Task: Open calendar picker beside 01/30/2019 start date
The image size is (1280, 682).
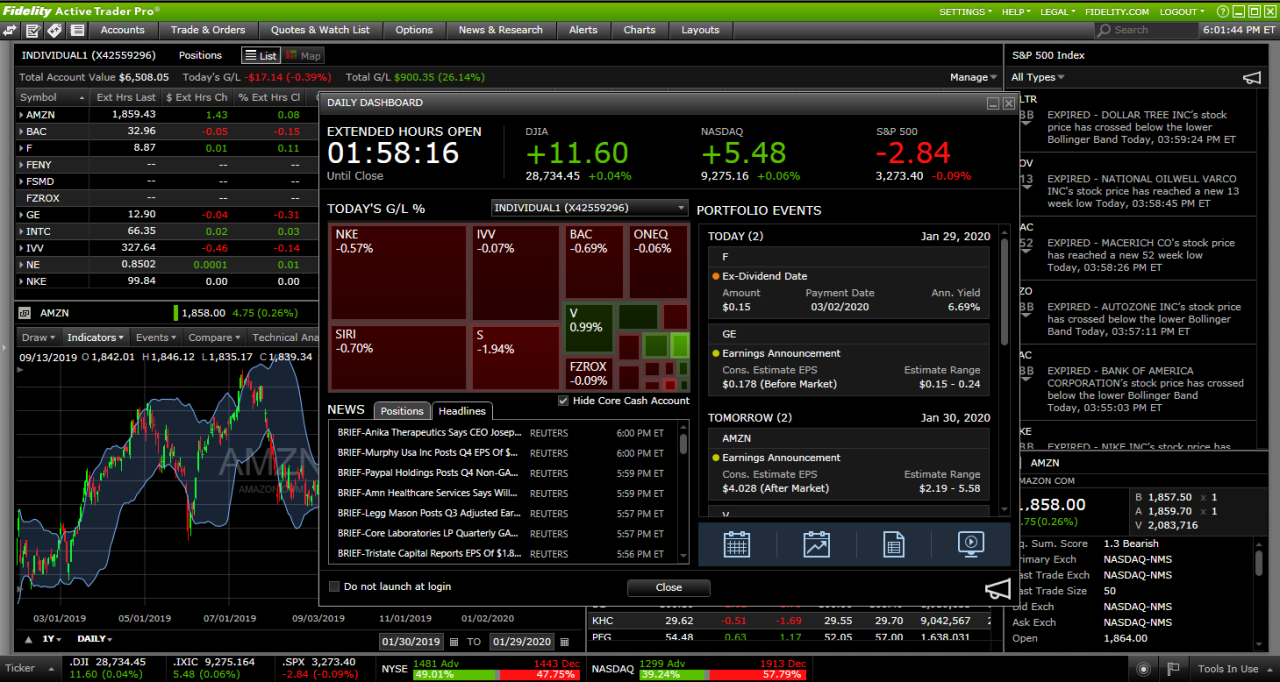Action: [454, 642]
